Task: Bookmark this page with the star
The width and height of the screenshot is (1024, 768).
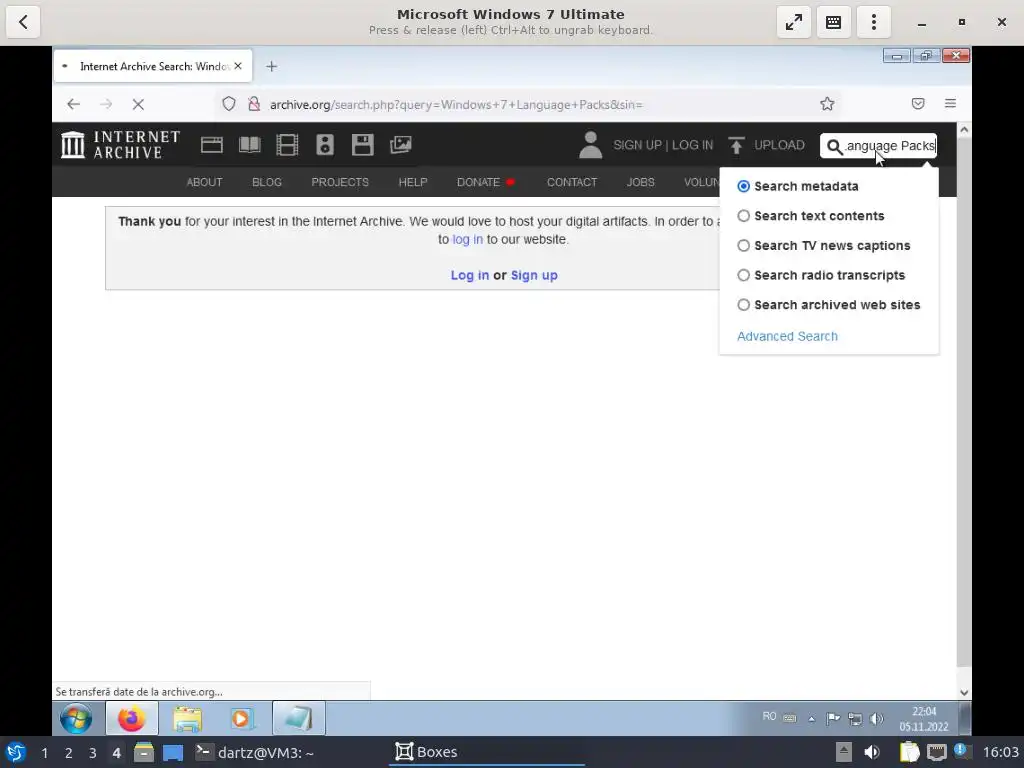Action: (x=827, y=104)
